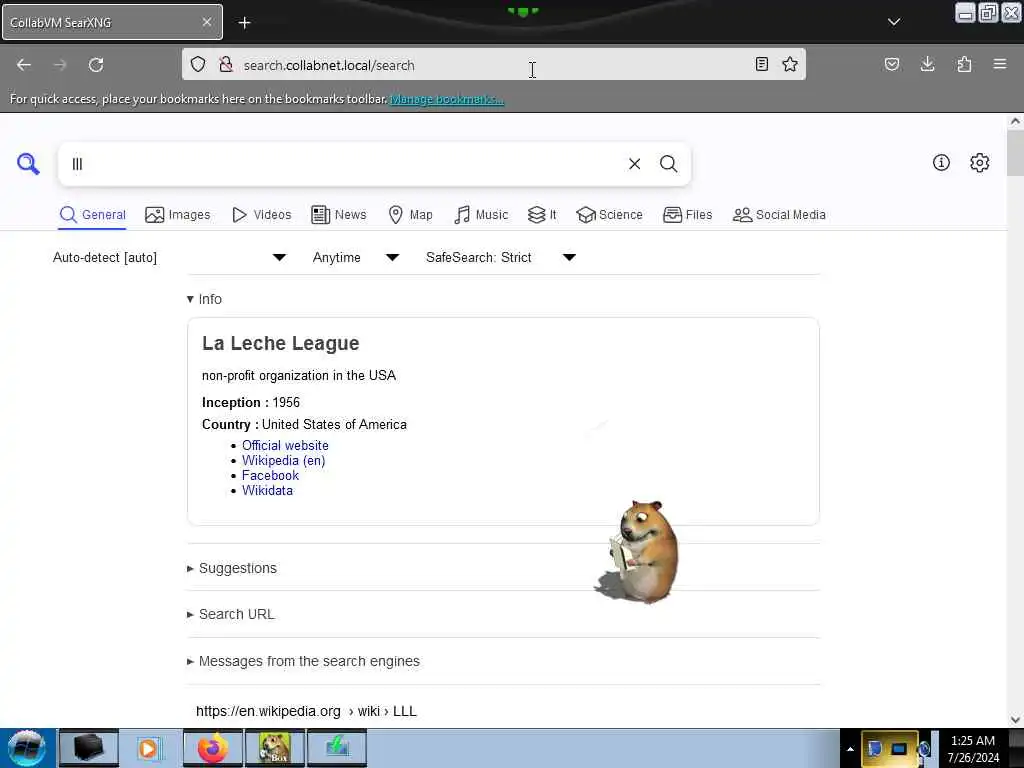Collapse the Info section

pyautogui.click(x=204, y=299)
